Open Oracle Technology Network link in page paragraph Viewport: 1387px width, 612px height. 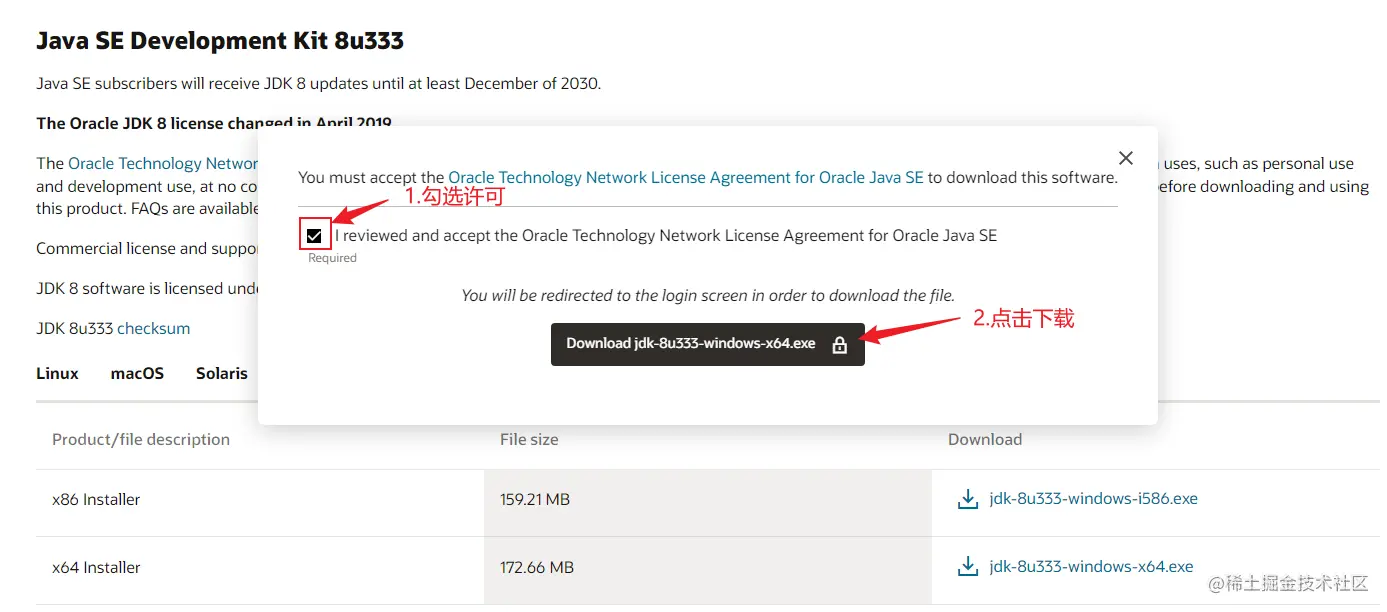(x=163, y=163)
